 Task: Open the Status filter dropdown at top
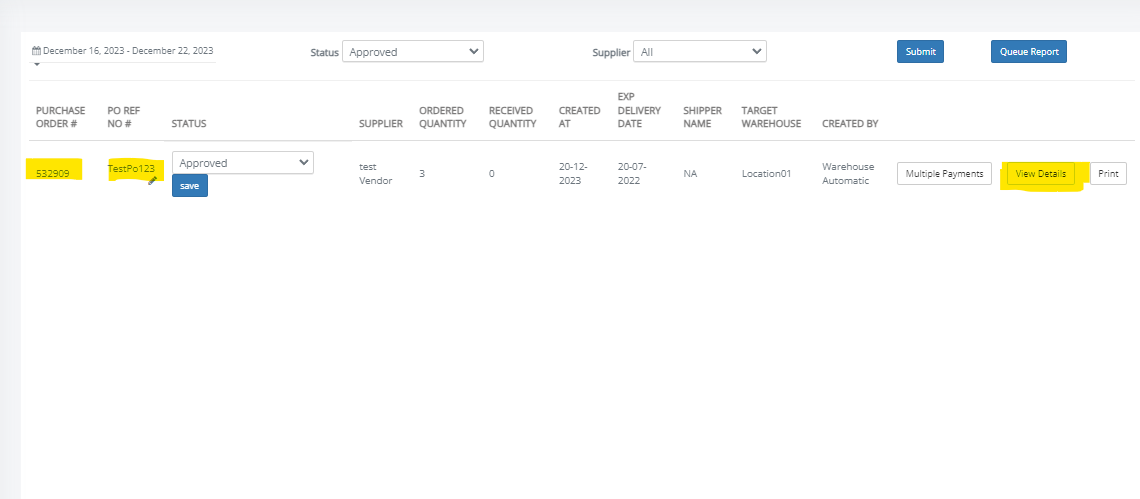pyautogui.click(x=413, y=52)
